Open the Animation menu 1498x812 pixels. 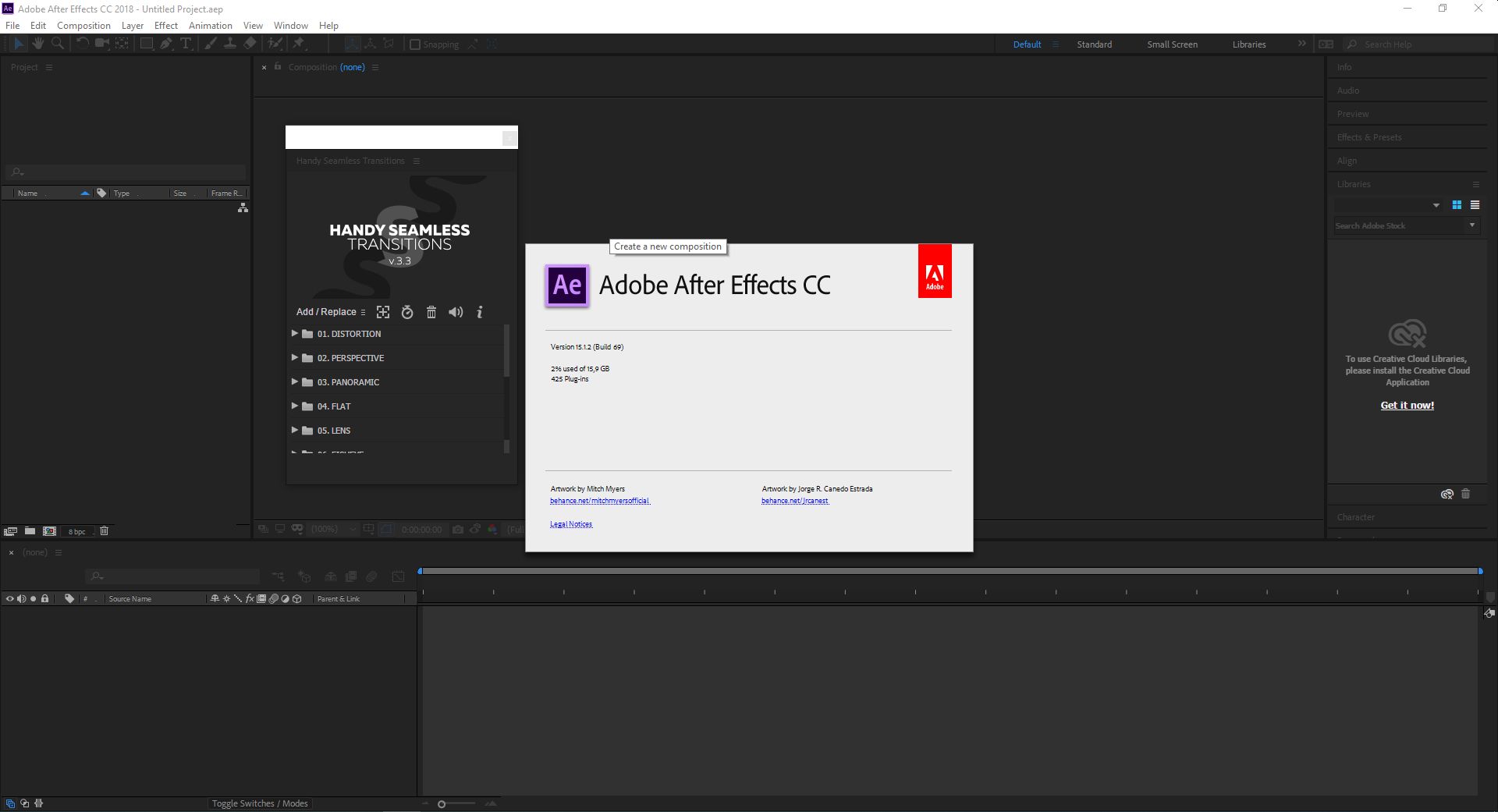tap(211, 25)
